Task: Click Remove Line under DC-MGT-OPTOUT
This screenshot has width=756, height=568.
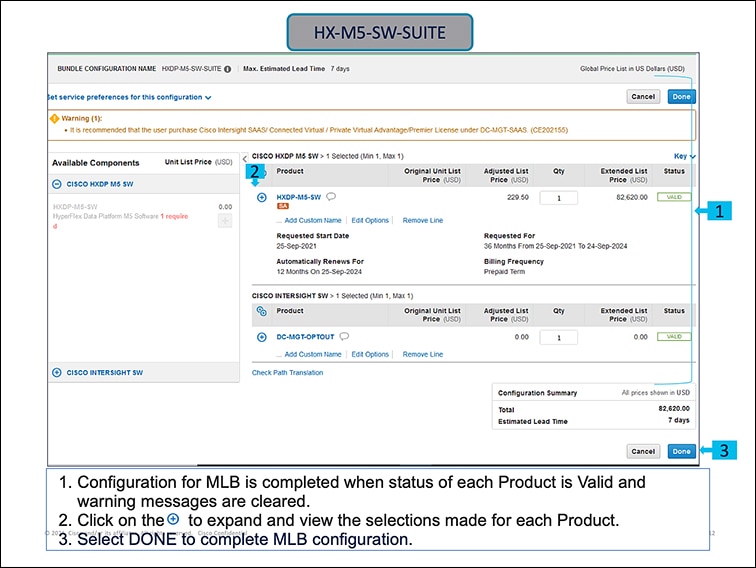Action: (422, 354)
